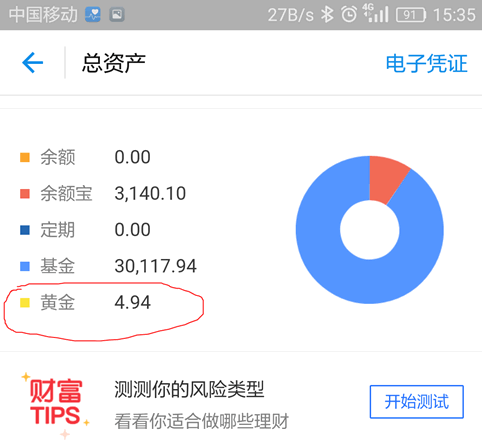Tap the blue back arrow icon
Image resolution: width=482 pixels, height=442 pixels.
33,63
